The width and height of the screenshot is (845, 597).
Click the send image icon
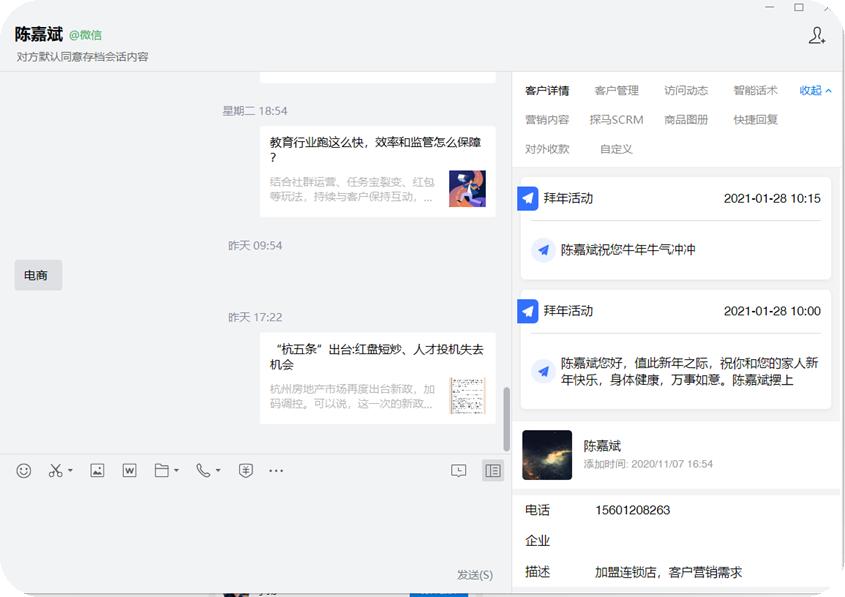coord(97,471)
